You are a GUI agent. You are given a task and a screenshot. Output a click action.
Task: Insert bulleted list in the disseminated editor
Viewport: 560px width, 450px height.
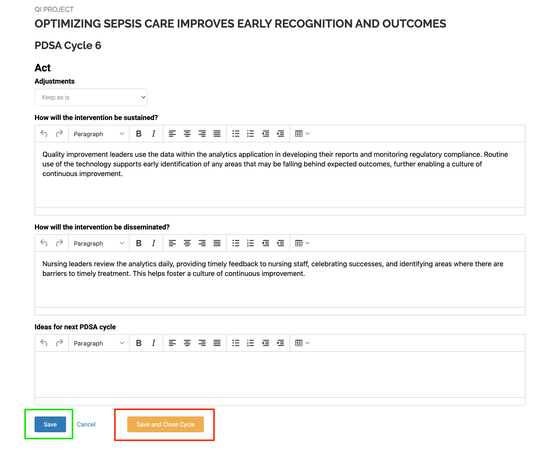click(236, 243)
